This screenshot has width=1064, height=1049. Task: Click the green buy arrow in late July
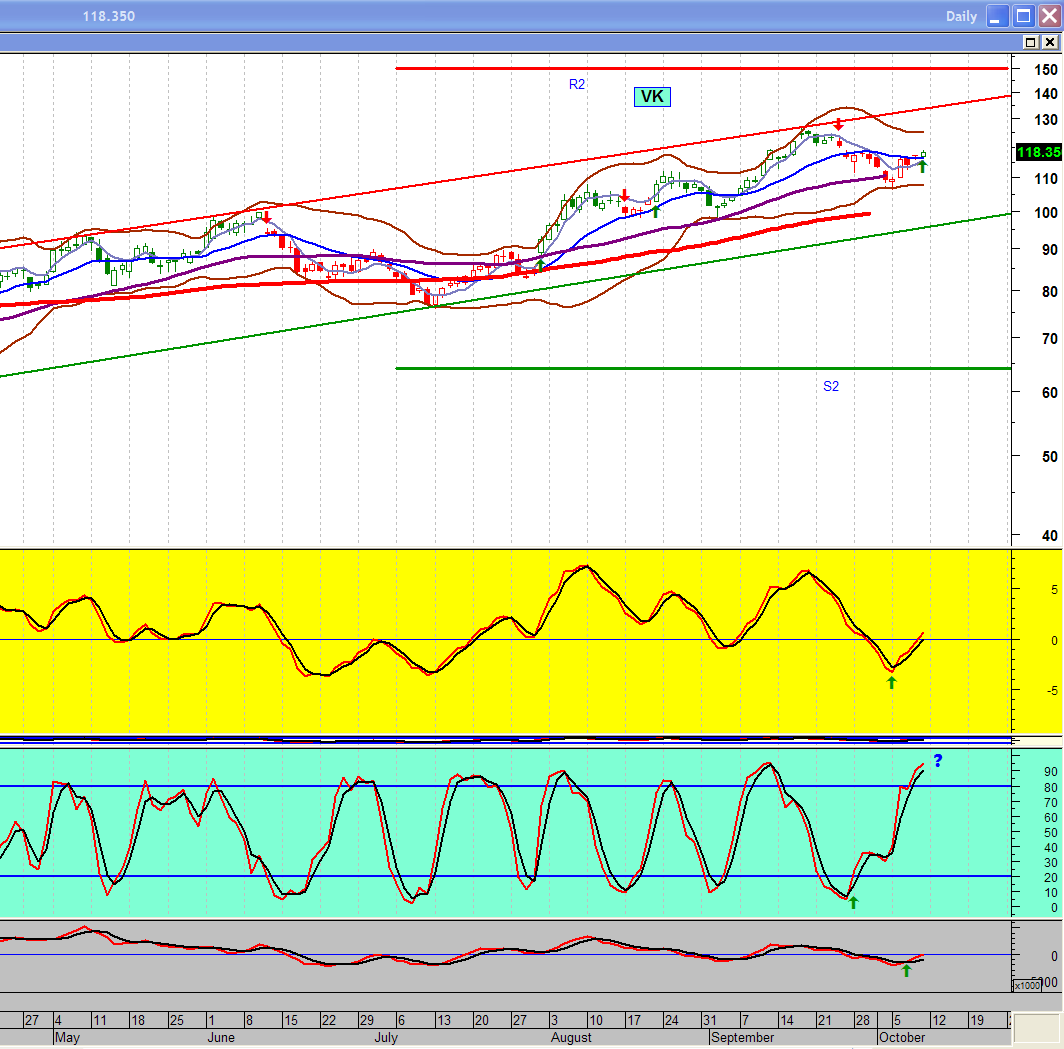click(540, 265)
